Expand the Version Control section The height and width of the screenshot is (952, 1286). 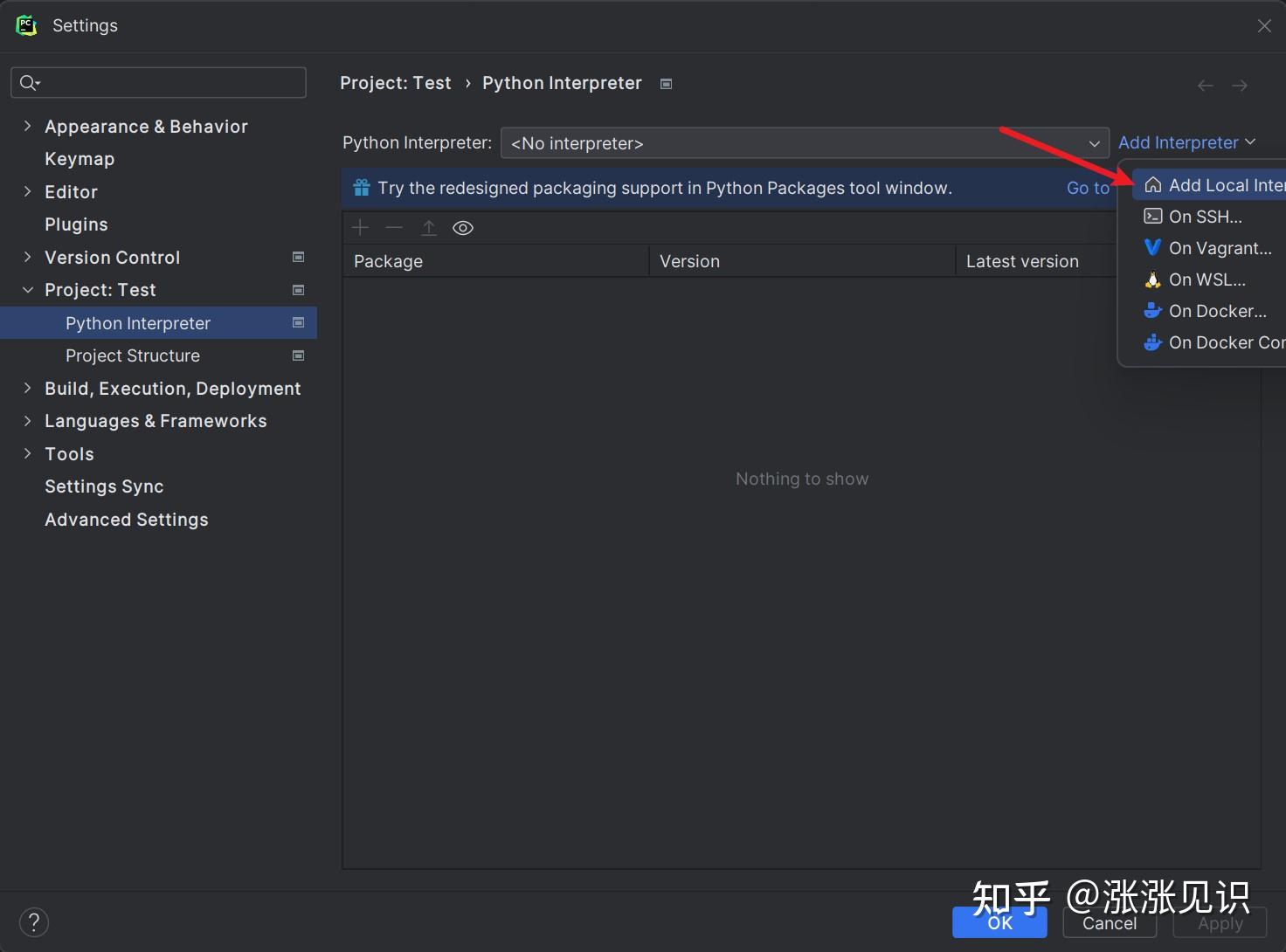[27, 257]
